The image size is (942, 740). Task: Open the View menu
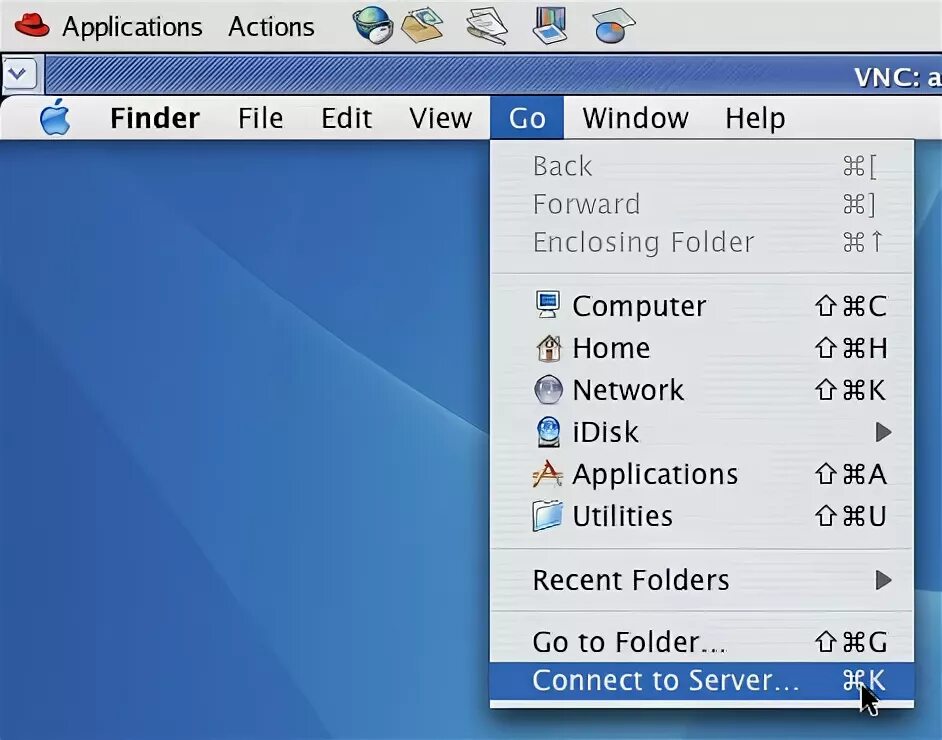(440, 118)
